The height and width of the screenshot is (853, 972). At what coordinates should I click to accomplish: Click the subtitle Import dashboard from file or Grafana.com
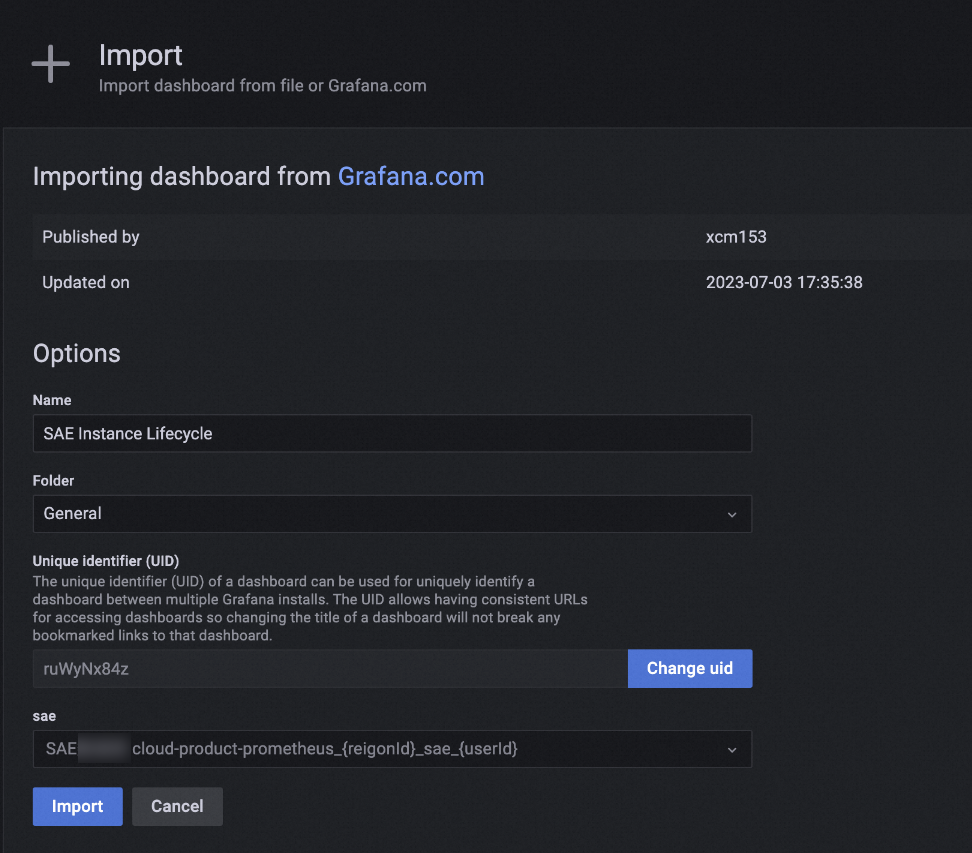pos(263,86)
